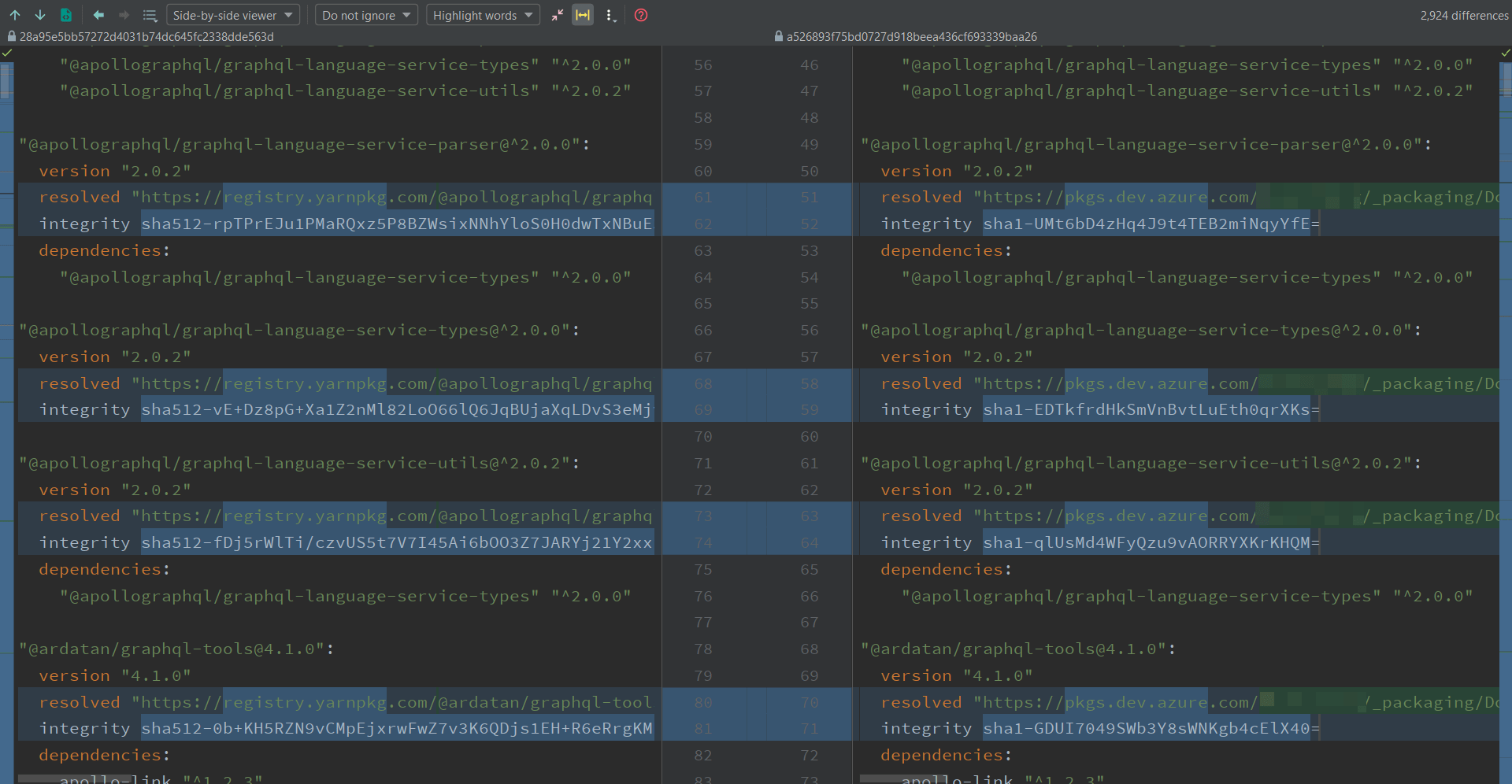
Task: Collapse unchanged fragments via shrink icon
Action: [x=558, y=14]
